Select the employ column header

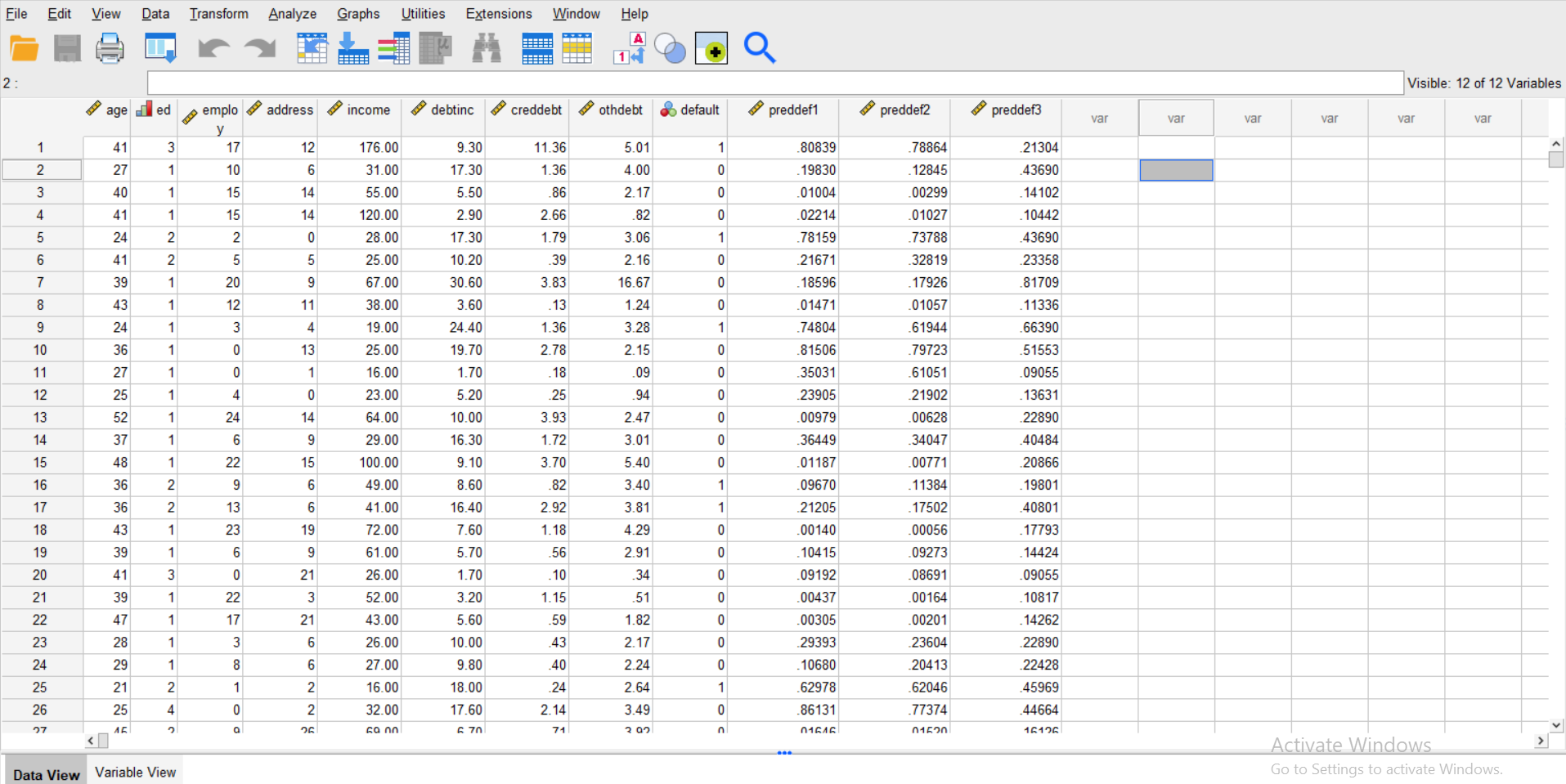[x=210, y=118]
